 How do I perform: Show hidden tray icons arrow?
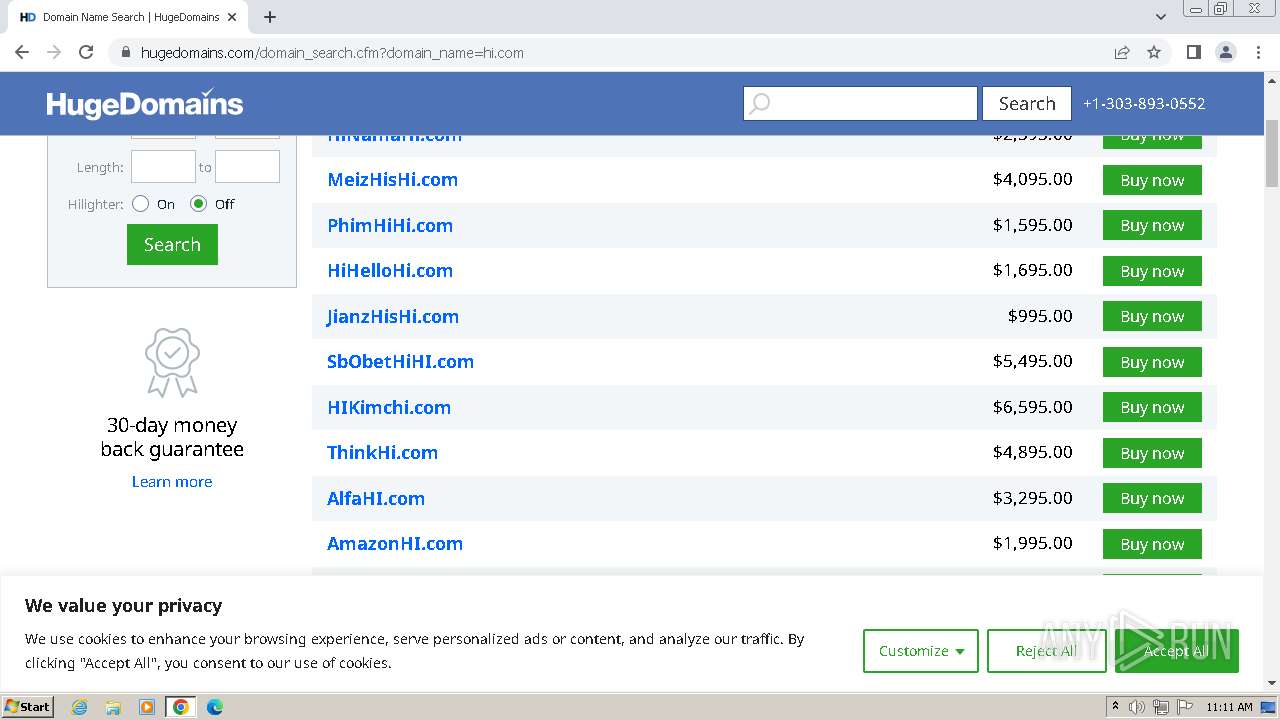click(1116, 707)
